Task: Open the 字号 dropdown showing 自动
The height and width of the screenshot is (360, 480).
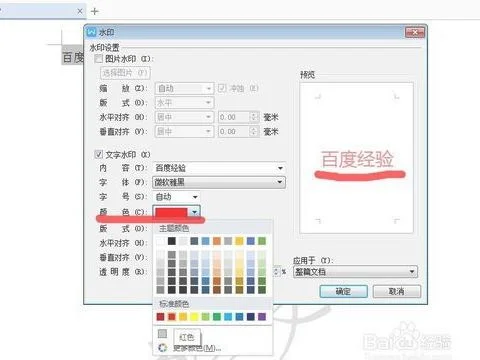Action: pyautogui.click(x=176, y=197)
